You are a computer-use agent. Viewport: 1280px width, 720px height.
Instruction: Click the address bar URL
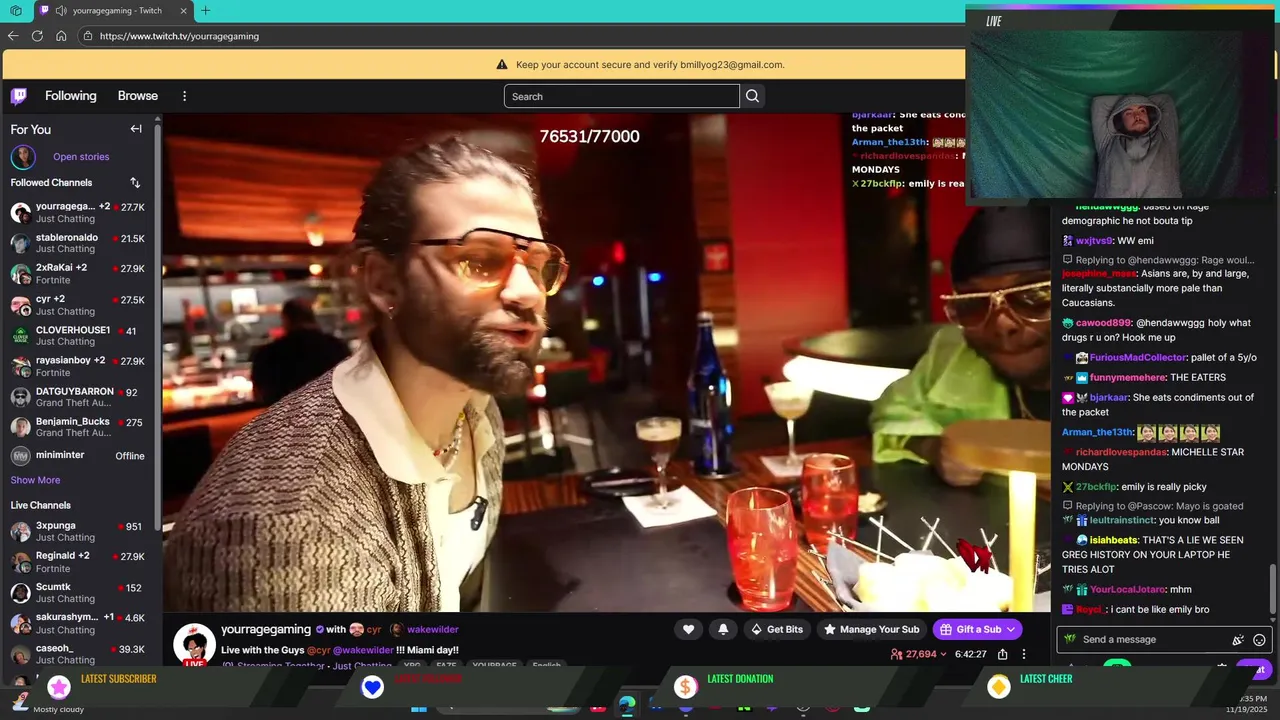(179, 36)
